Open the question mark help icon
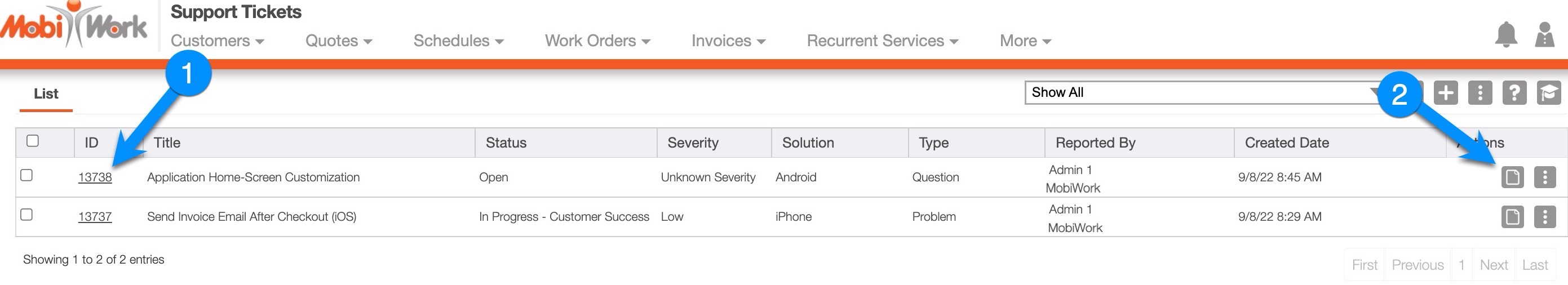This screenshot has width=1568, height=285. [1514, 93]
